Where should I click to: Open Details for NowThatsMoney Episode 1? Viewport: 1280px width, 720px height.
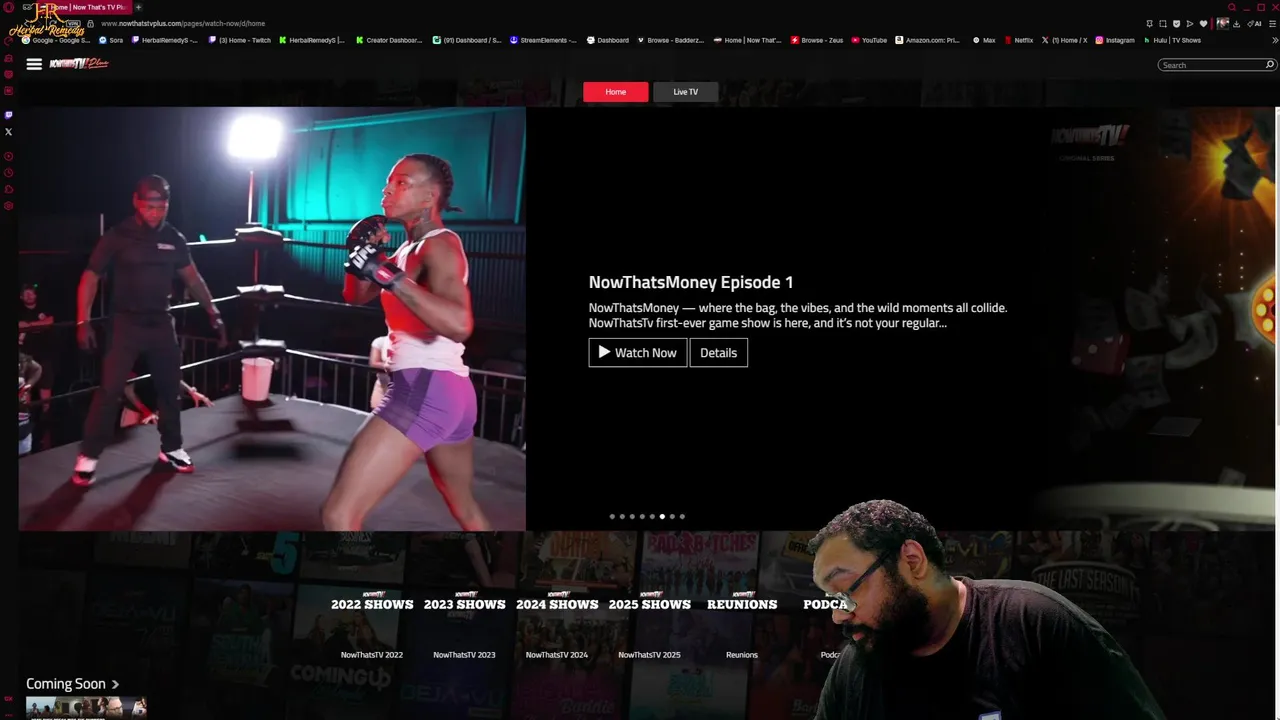[x=718, y=353]
